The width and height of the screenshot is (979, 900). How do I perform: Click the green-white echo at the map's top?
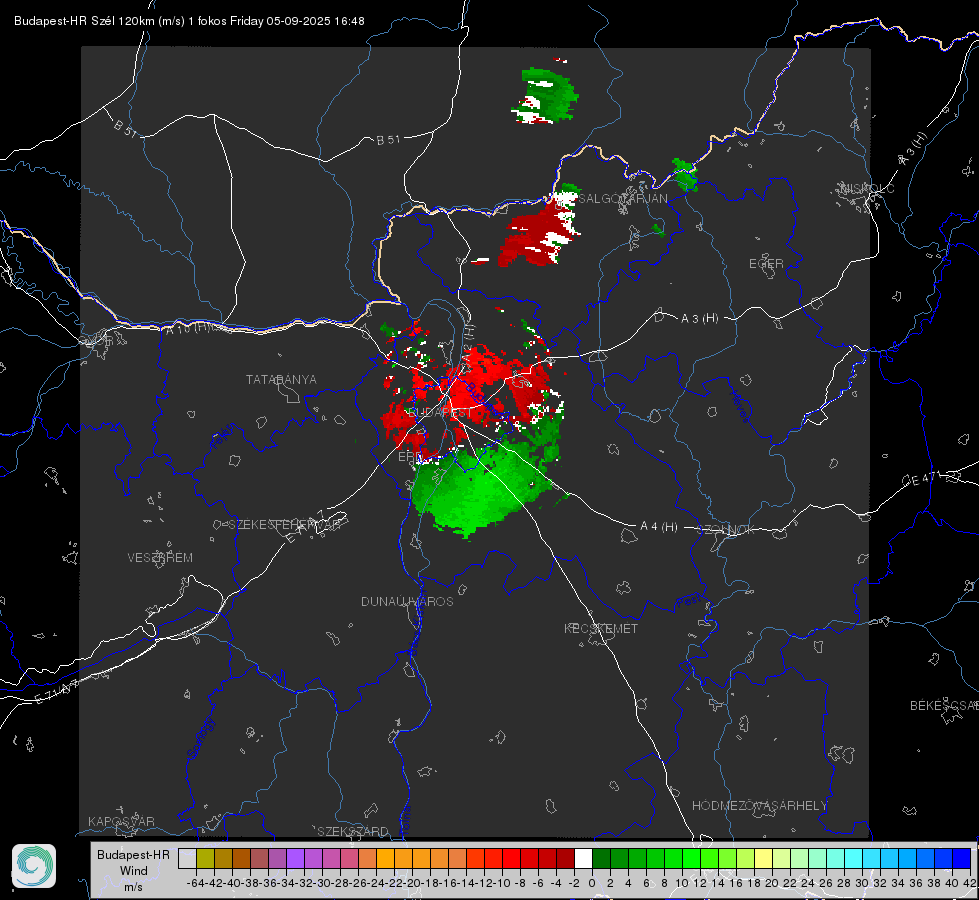click(x=544, y=96)
